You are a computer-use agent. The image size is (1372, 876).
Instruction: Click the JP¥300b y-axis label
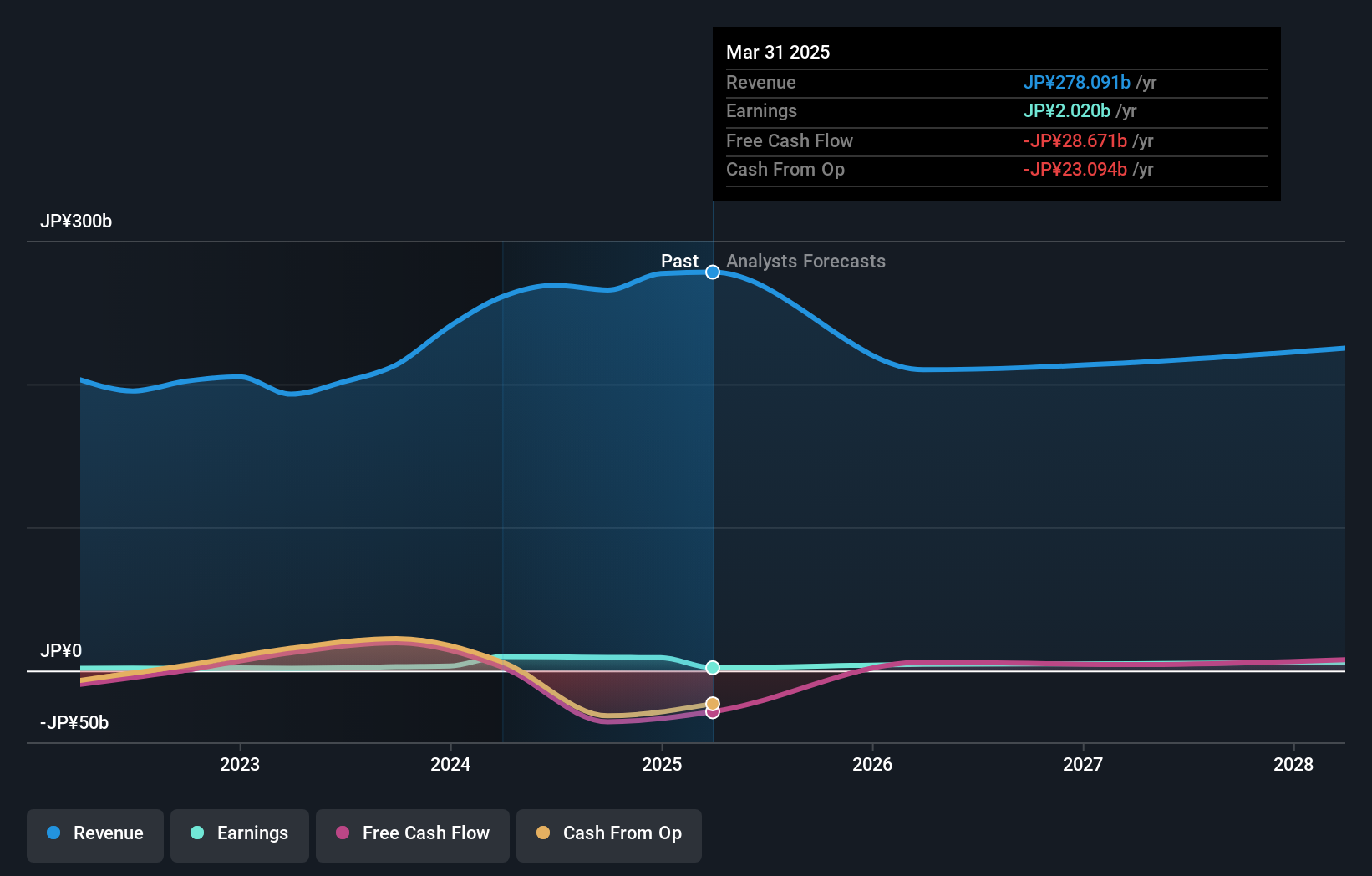[76, 222]
